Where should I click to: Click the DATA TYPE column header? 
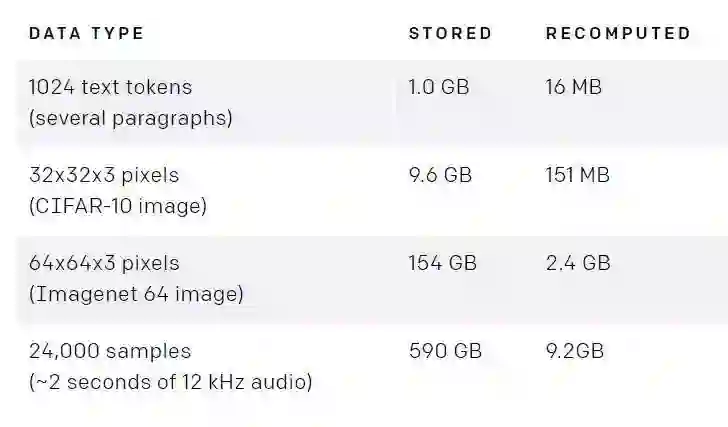pos(86,33)
